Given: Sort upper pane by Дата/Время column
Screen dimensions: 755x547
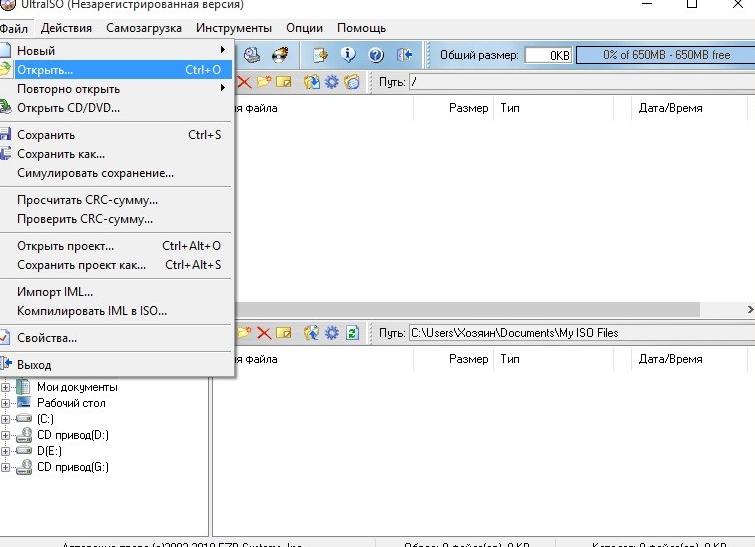Looking at the screenshot, I should pyautogui.click(x=689, y=108).
